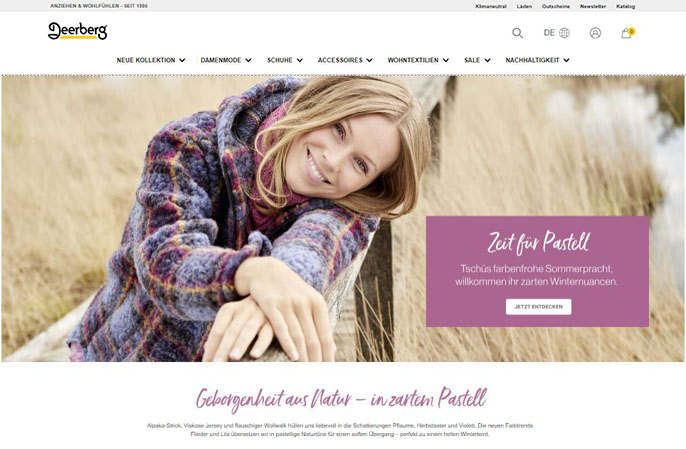
Task: Open the Läden link
Action: [x=524, y=7]
